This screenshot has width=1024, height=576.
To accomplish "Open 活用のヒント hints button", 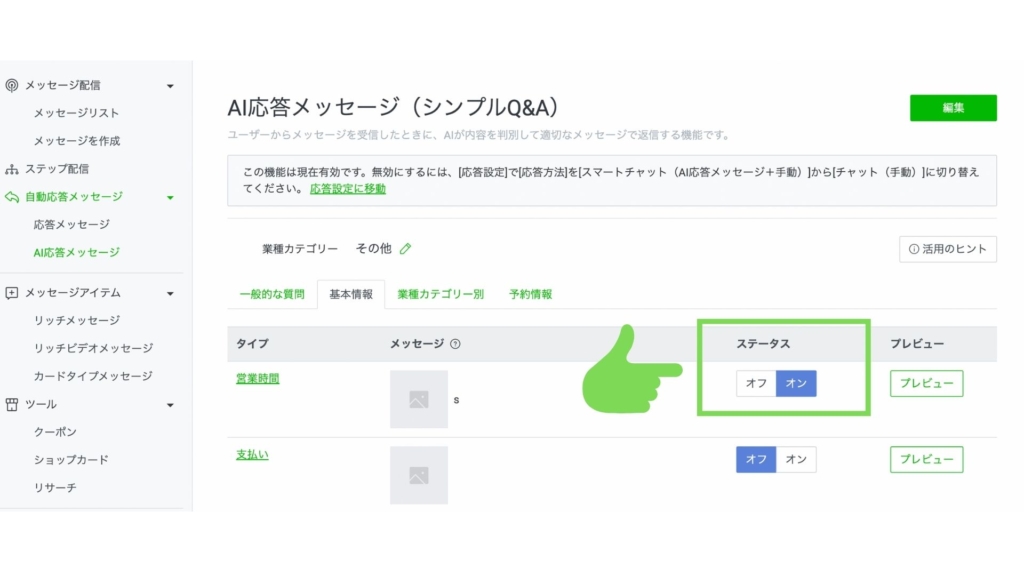I will point(947,249).
